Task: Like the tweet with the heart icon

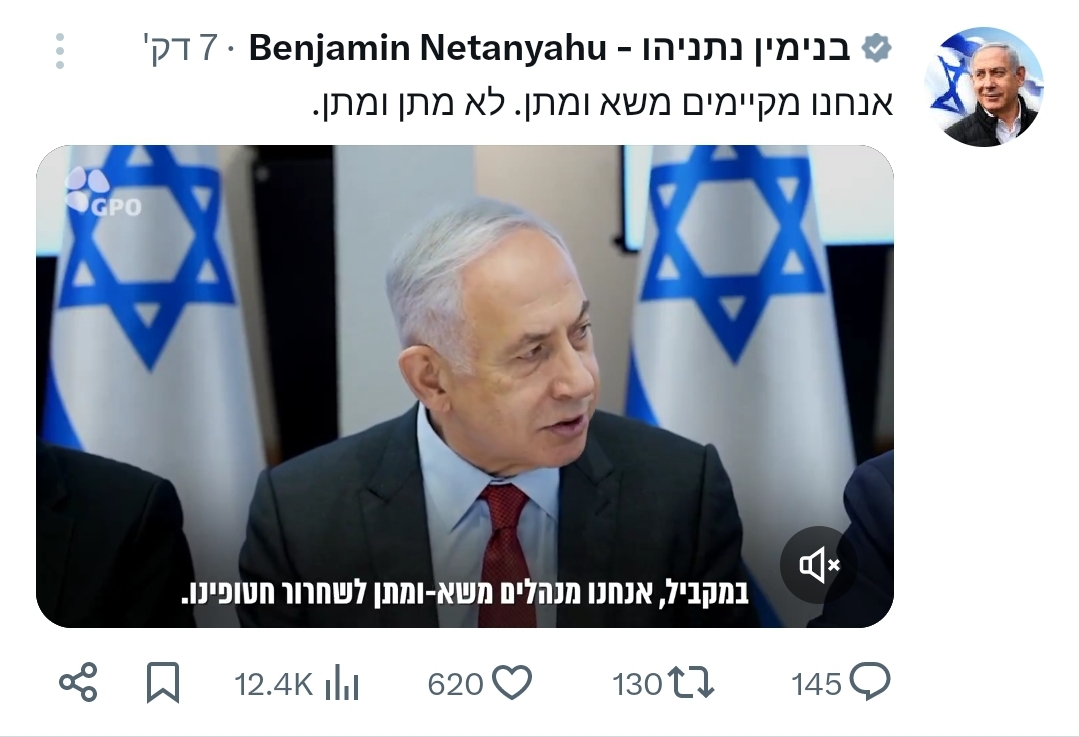Action: click(x=513, y=683)
